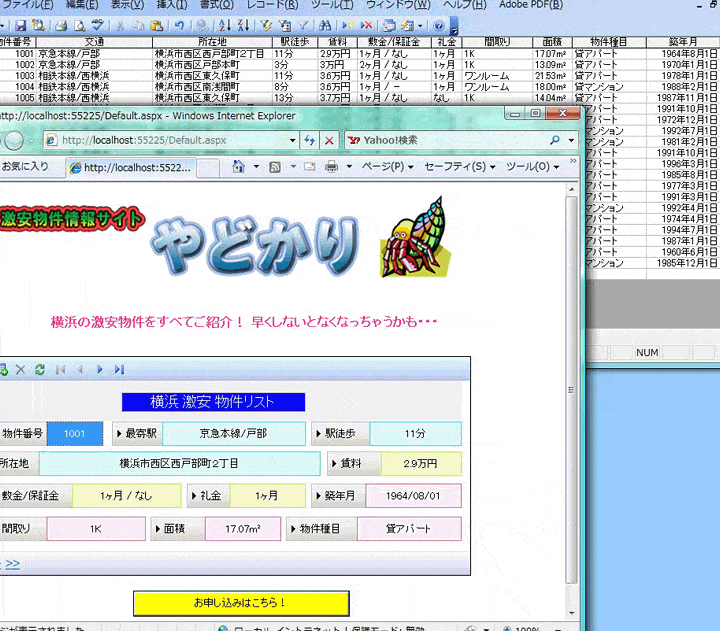This screenshot has width=720, height=631.
Task: Open the Adobe PDF(B) menu
Action: [x=531, y=5]
